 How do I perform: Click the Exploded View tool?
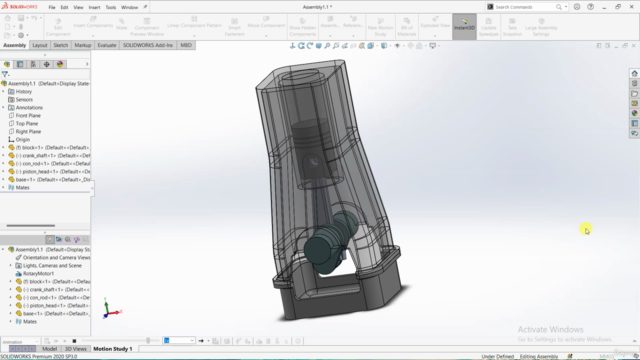435,22
